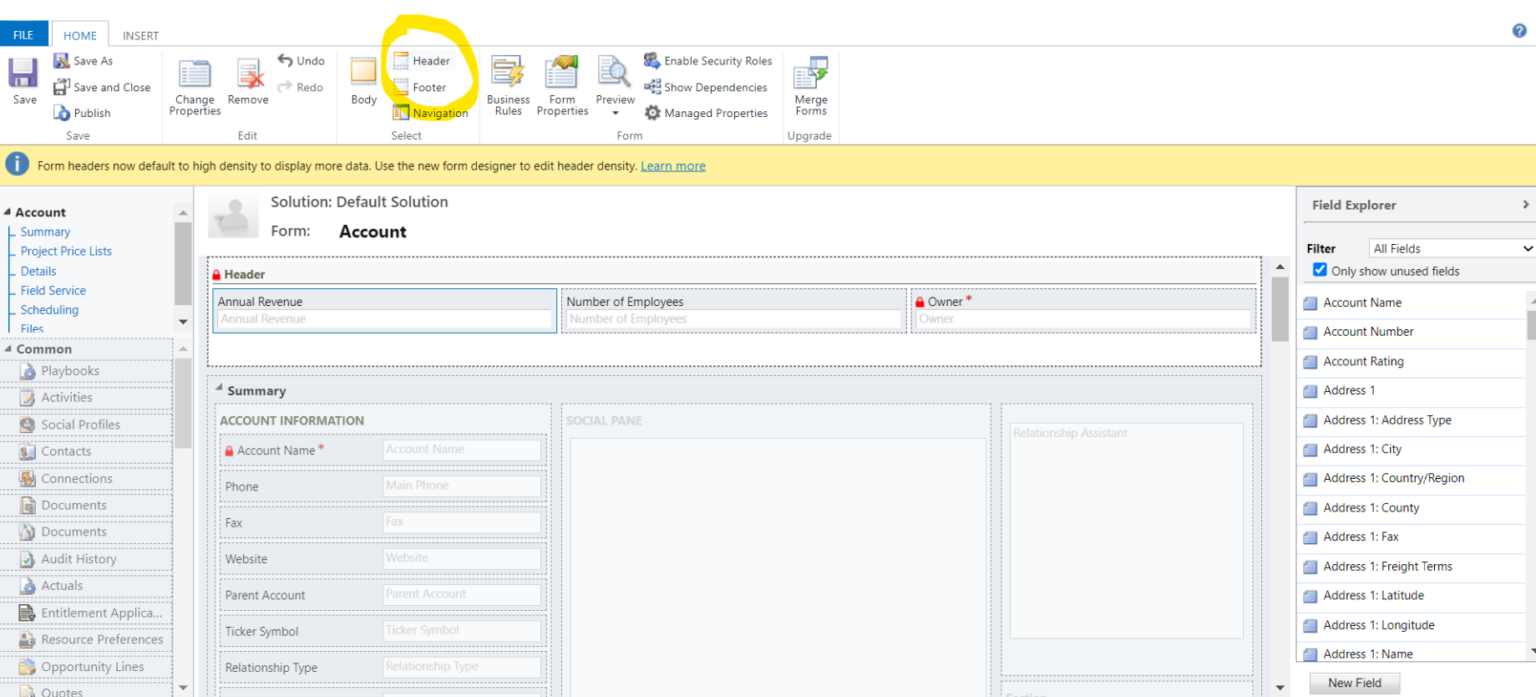The height and width of the screenshot is (697, 1536).
Task: Open the FILE menu
Action: point(22,33)
